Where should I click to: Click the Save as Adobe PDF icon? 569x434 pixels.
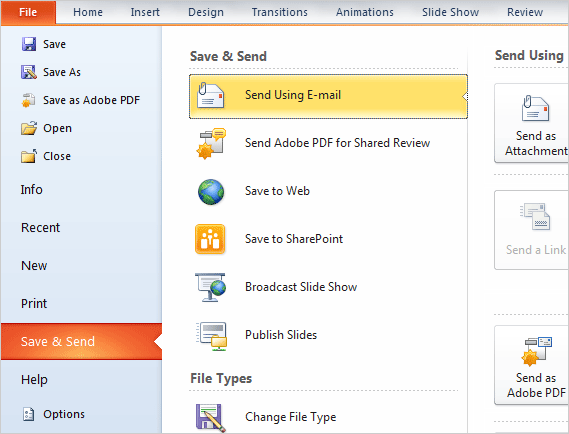tap(28, 100)
